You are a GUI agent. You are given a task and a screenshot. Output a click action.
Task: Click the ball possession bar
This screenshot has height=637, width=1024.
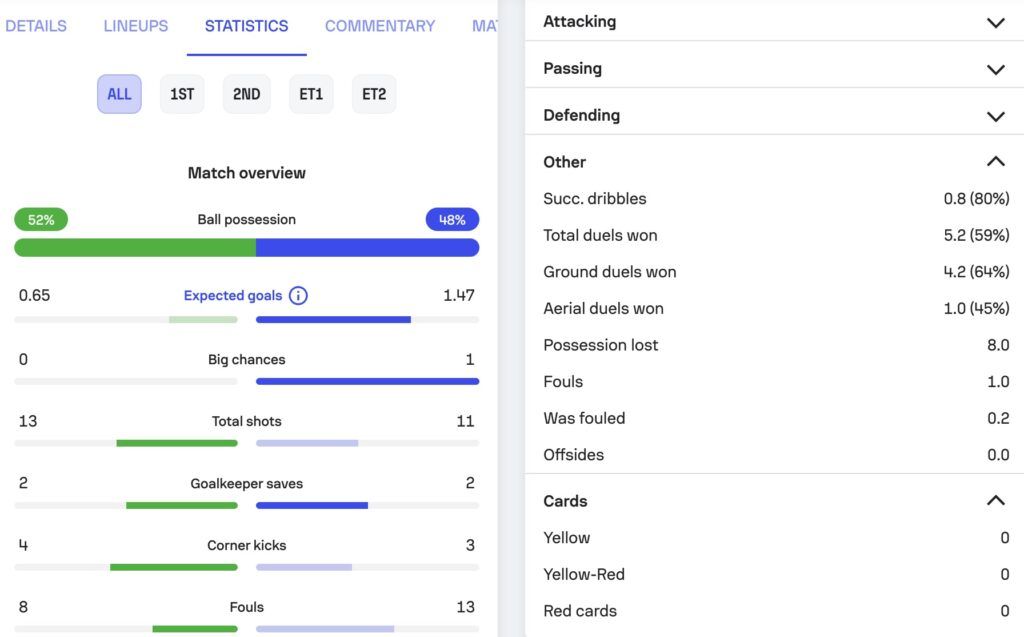coord(246,248)
